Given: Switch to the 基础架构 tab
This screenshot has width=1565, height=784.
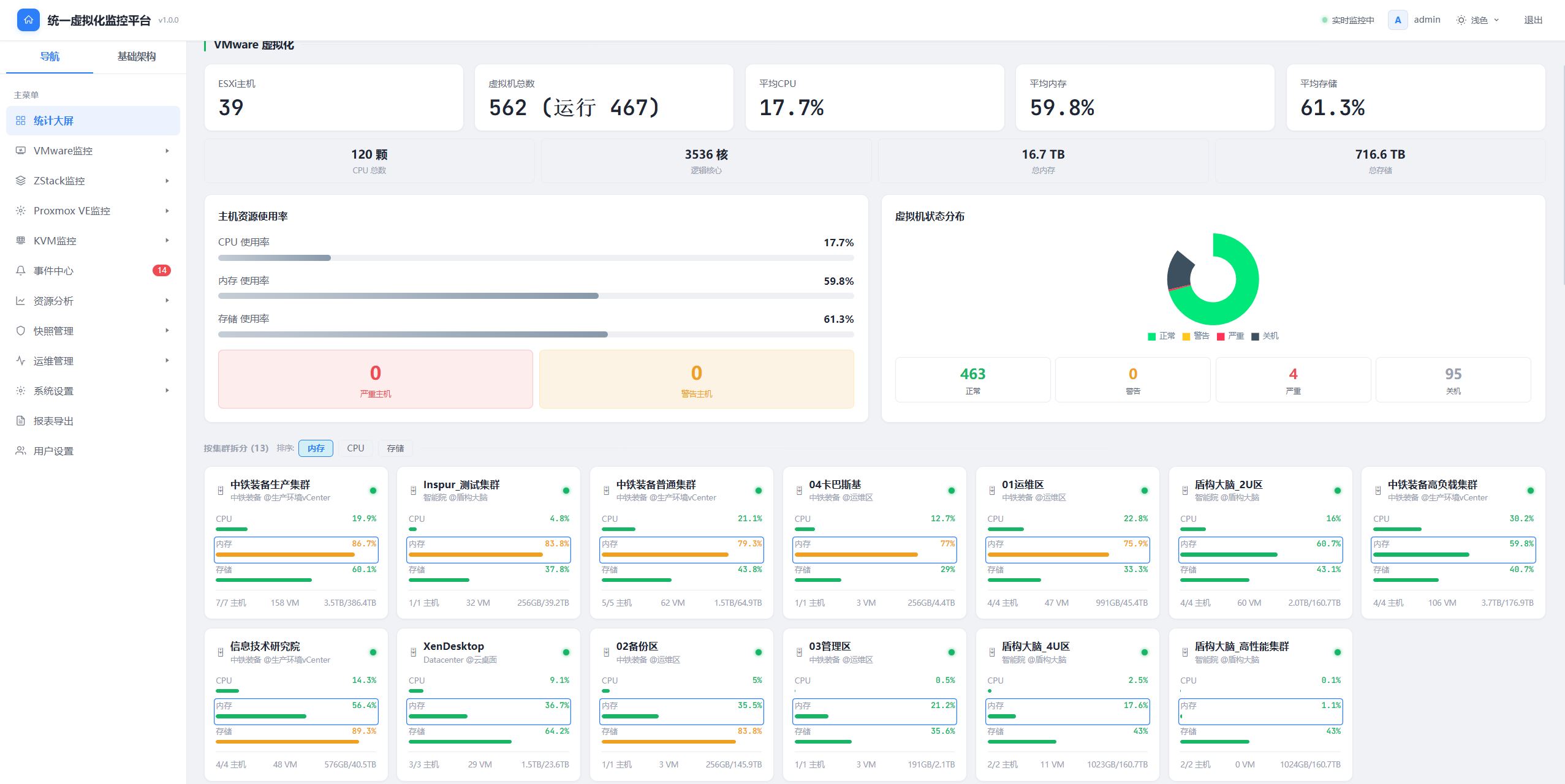Looking at the screenshot, I should pyautogui.click(x=137, y=56).
